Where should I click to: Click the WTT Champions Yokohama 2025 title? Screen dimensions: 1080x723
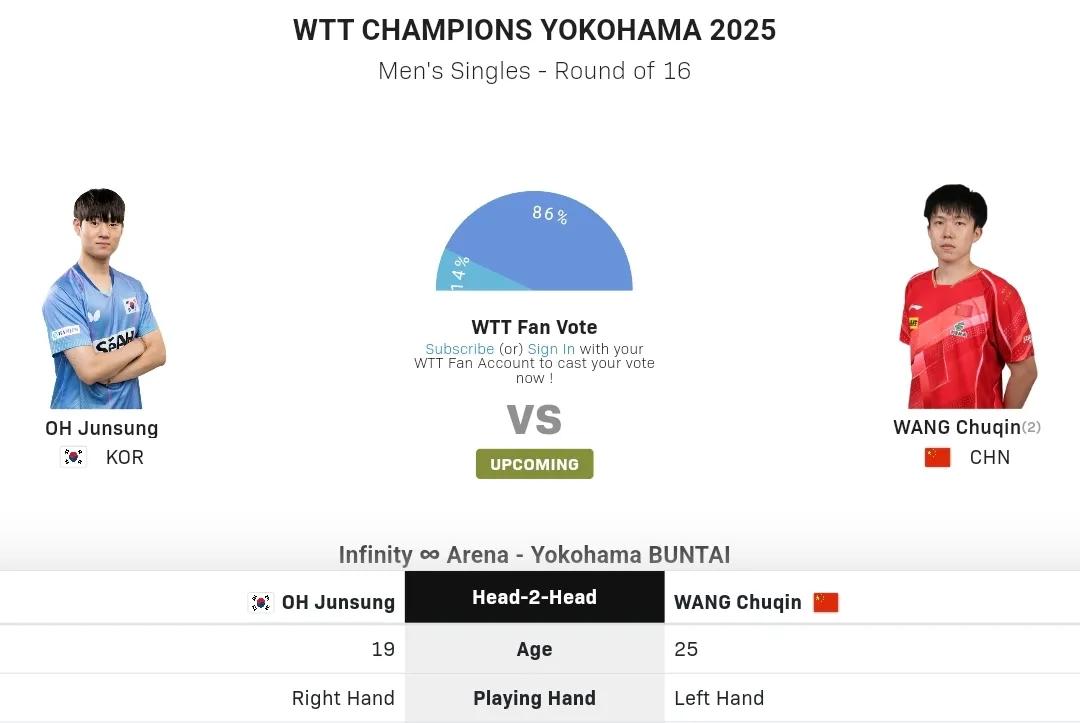pyautogui.click(x=534, y=30)
